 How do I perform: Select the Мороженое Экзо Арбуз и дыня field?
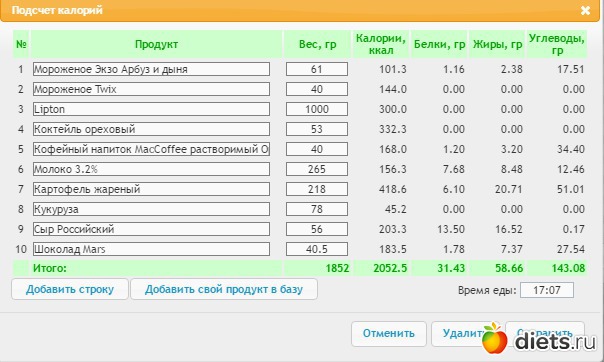click(x=151, y=69)
